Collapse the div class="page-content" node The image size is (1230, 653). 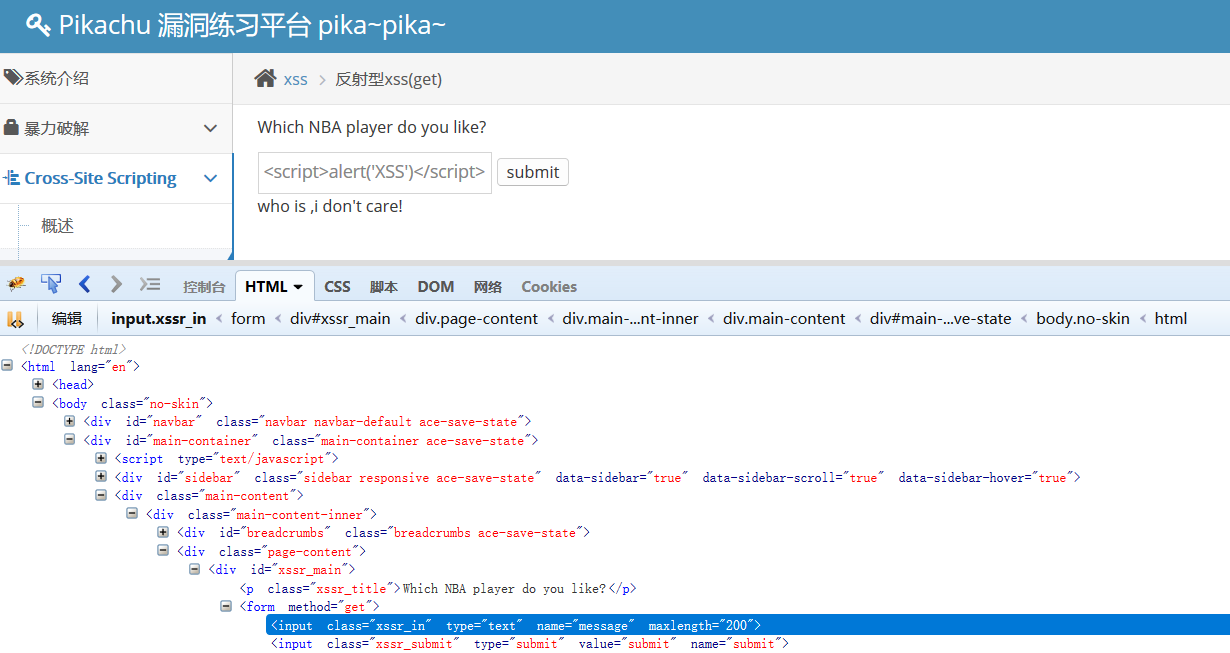163,551
